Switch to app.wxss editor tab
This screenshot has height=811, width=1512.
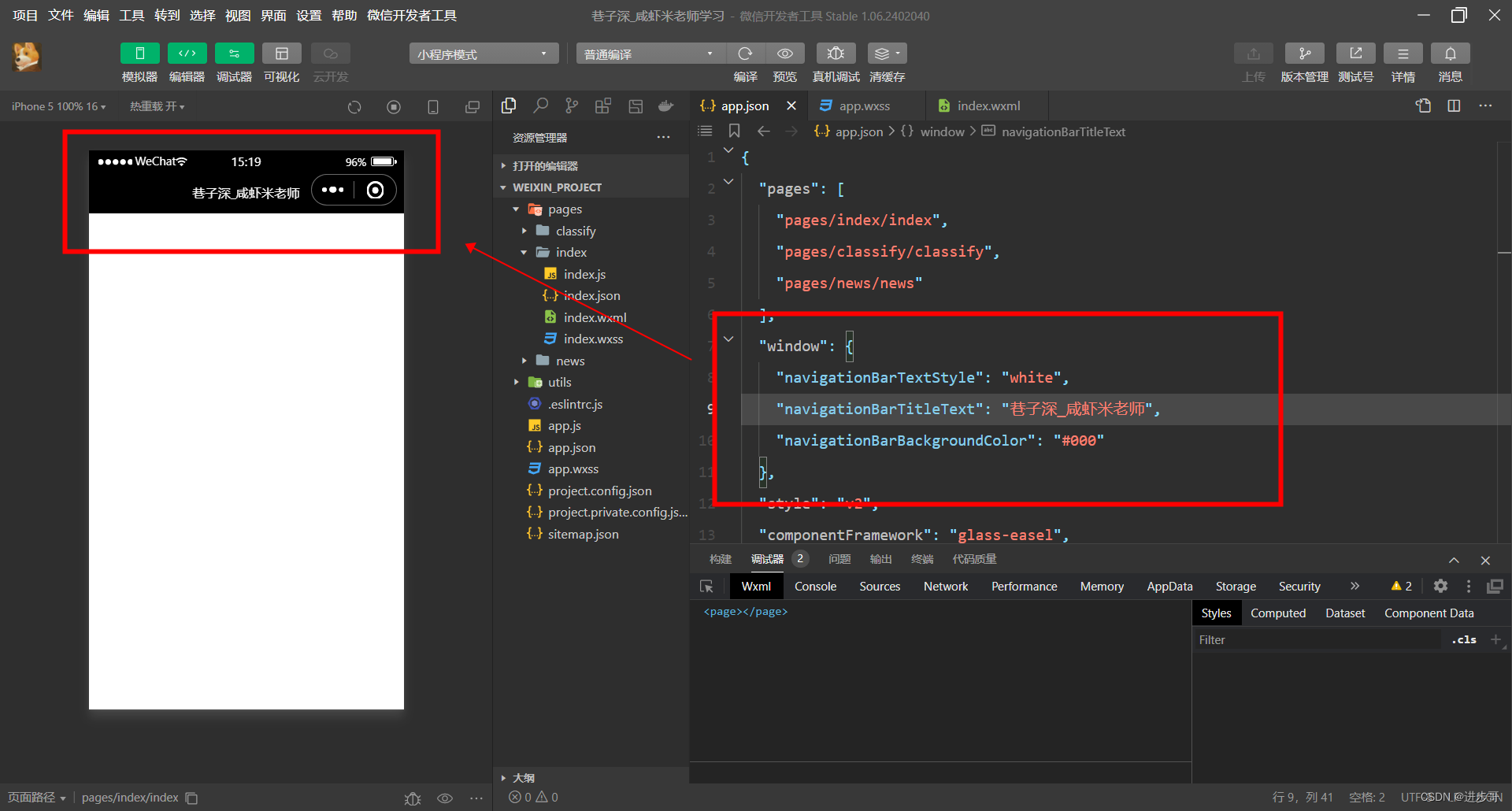(865, 106)
